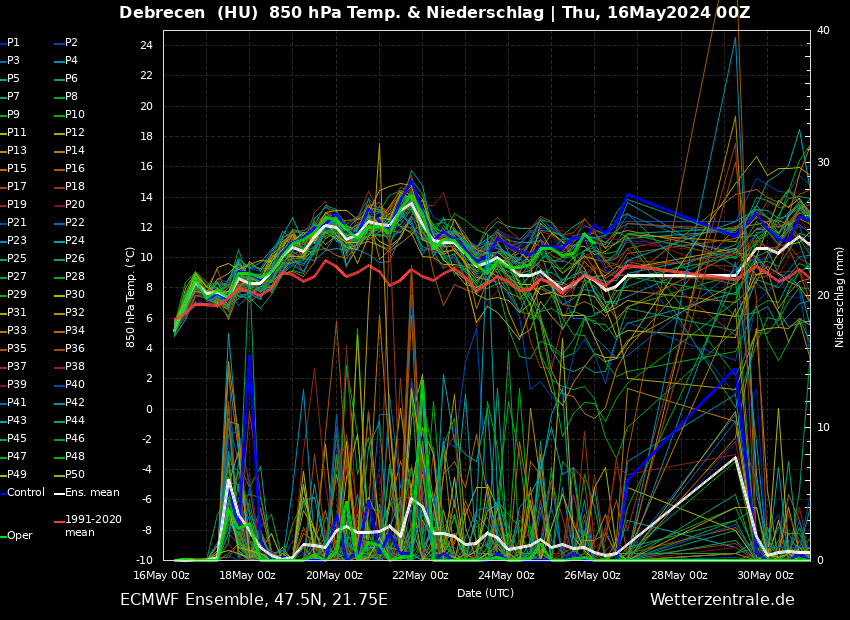Select the P10 legend entry
Screen dimensions: 850x620
(75, 115)
